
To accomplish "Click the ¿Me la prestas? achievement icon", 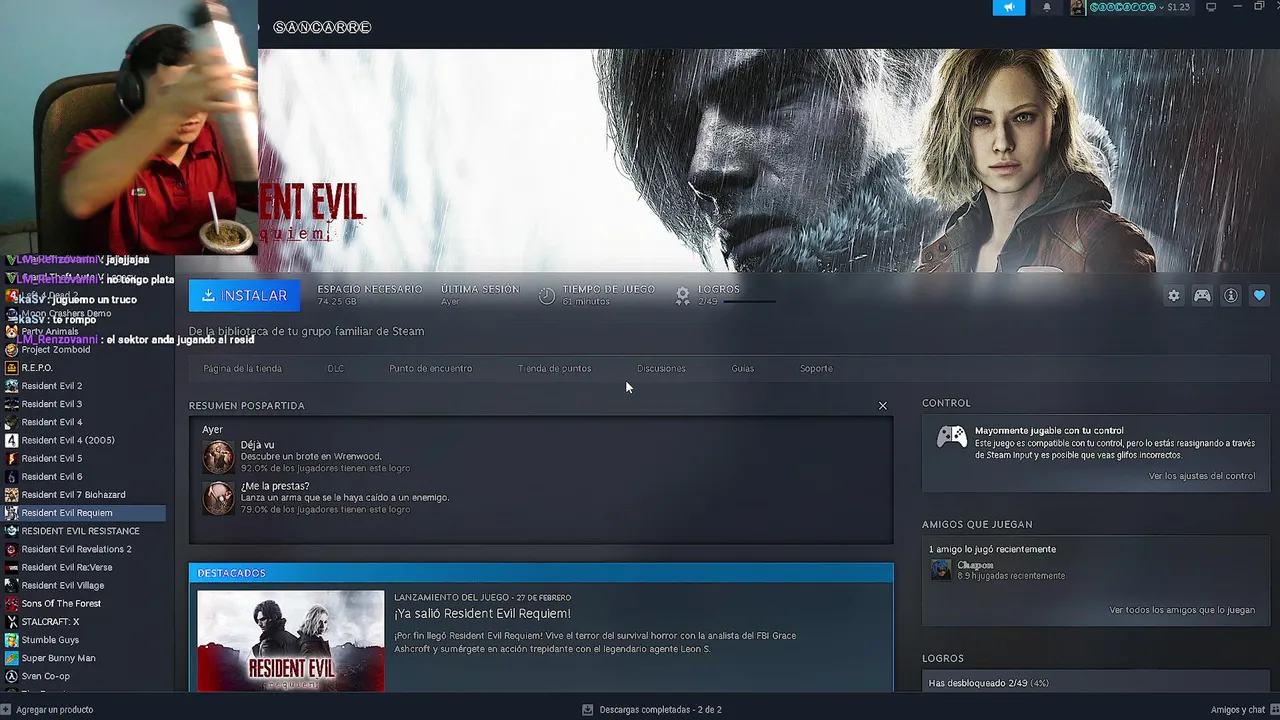I will pos(218,498).
